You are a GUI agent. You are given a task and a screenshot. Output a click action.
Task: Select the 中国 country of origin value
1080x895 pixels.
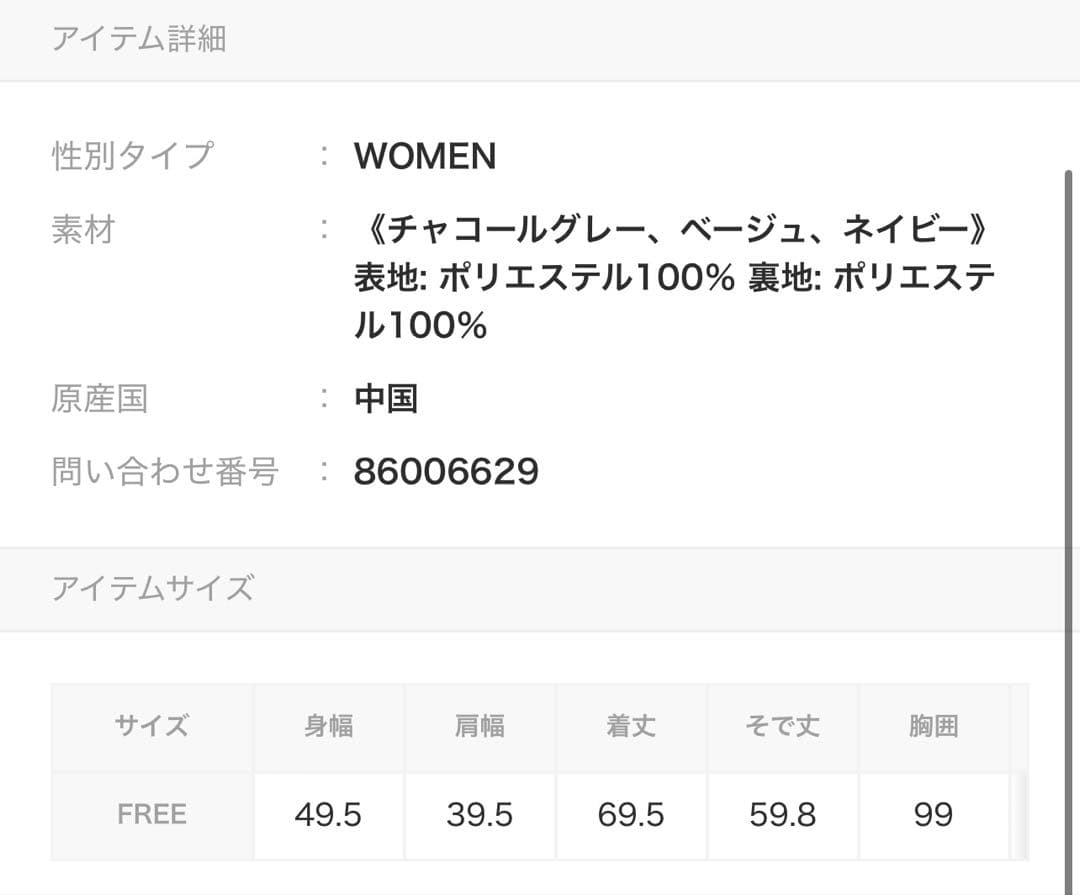click(386, 399)
